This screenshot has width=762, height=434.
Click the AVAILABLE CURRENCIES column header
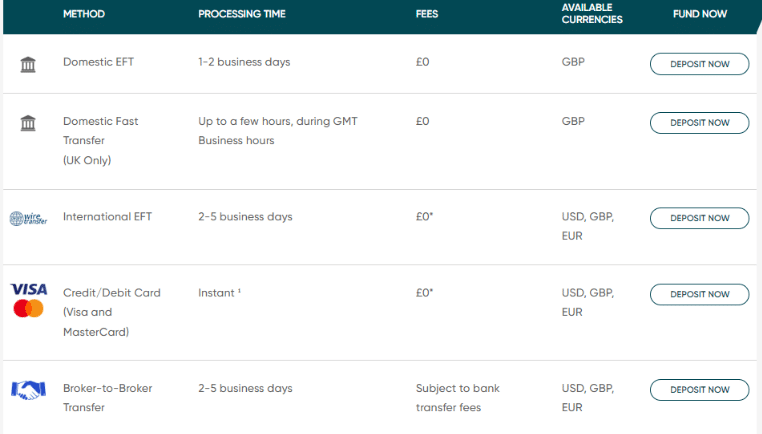point(592,14)
